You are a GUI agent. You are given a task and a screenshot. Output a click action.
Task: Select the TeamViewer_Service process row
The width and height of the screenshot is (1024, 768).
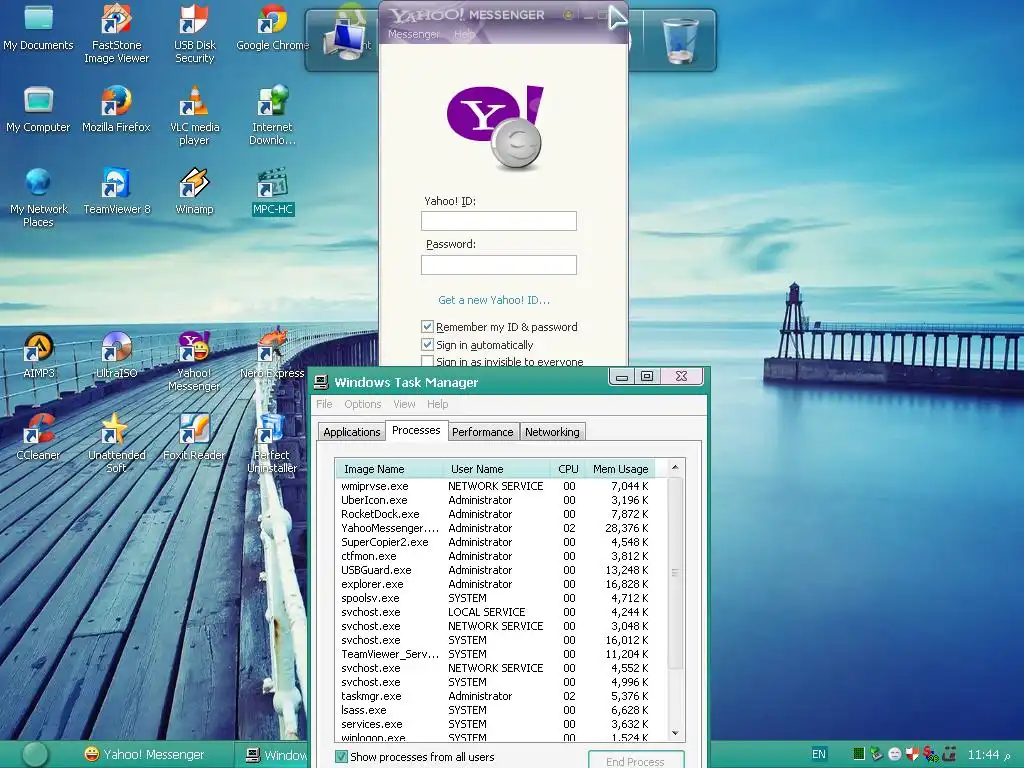point(496,654)
